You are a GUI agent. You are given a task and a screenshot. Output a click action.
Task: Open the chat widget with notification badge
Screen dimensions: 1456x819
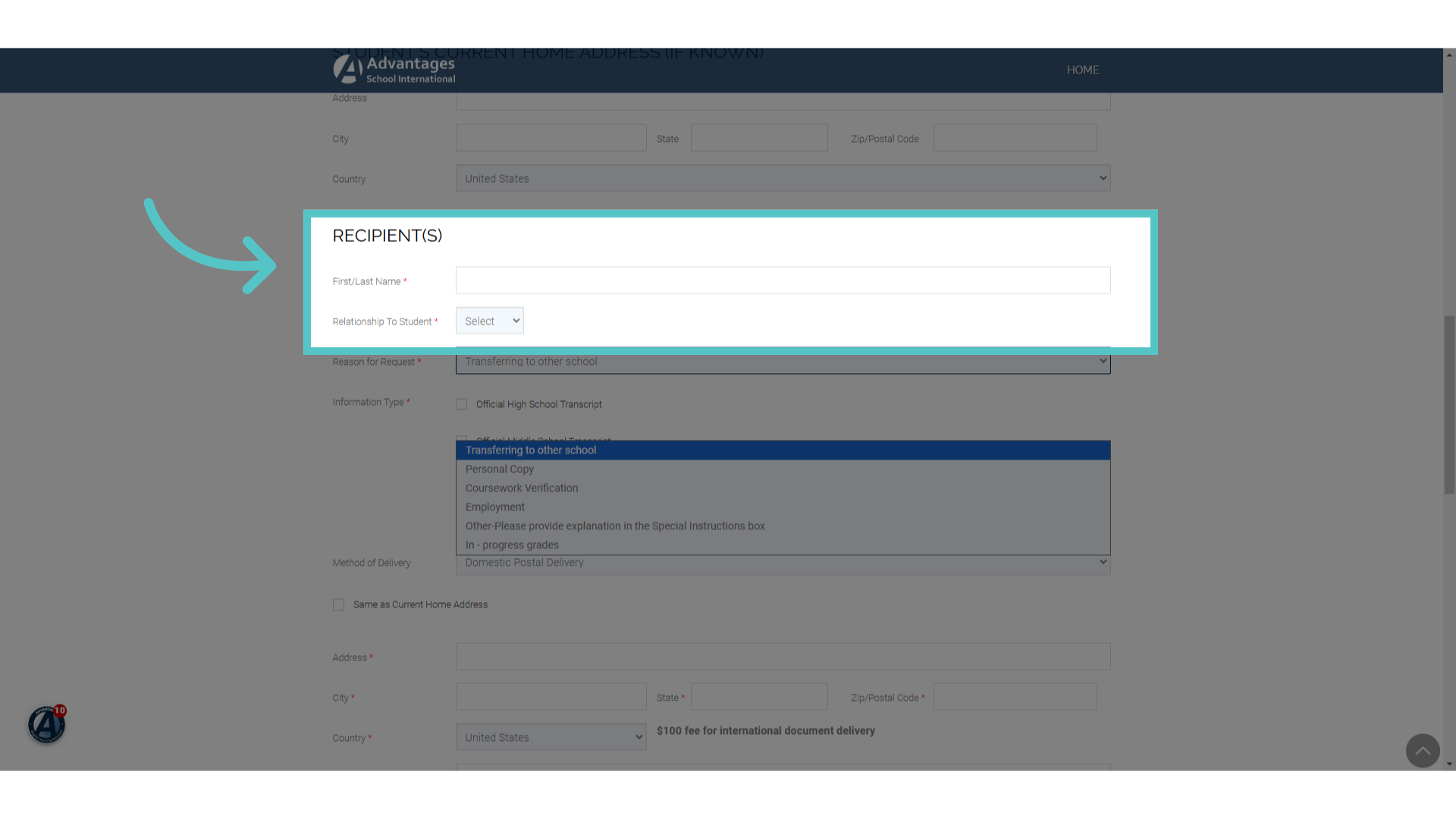(47, 724)
